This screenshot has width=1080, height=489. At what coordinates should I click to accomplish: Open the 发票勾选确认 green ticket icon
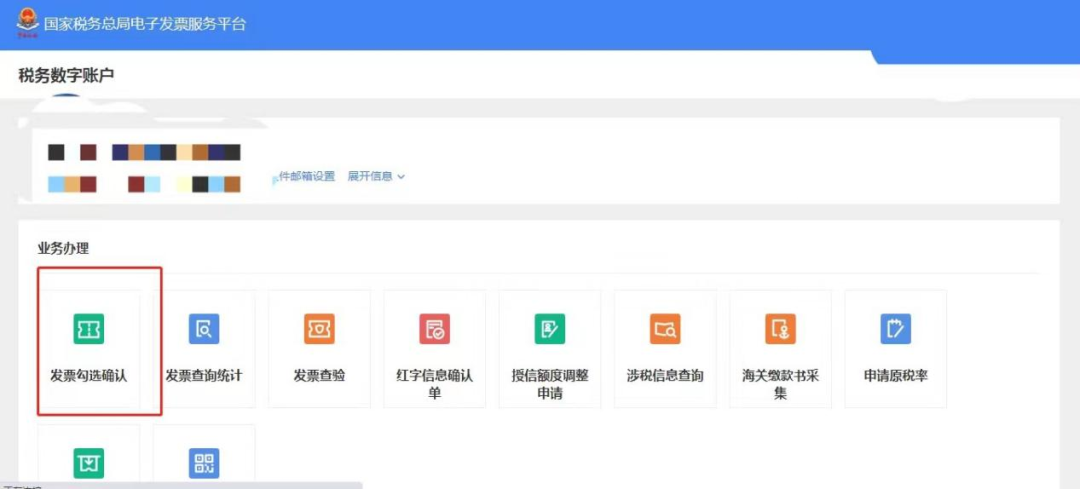(x=89, y=328)
